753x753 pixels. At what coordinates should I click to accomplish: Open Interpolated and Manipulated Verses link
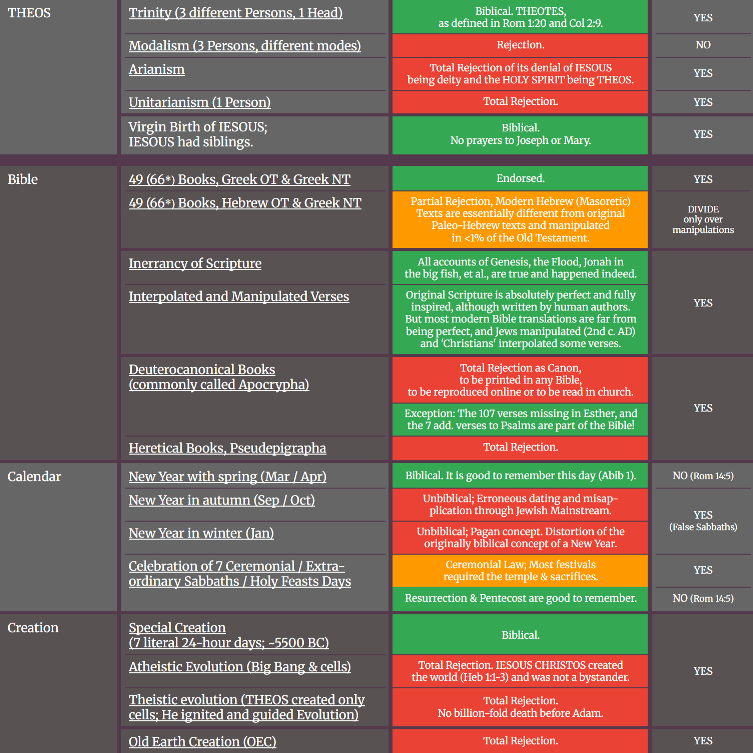pos(239,296)
